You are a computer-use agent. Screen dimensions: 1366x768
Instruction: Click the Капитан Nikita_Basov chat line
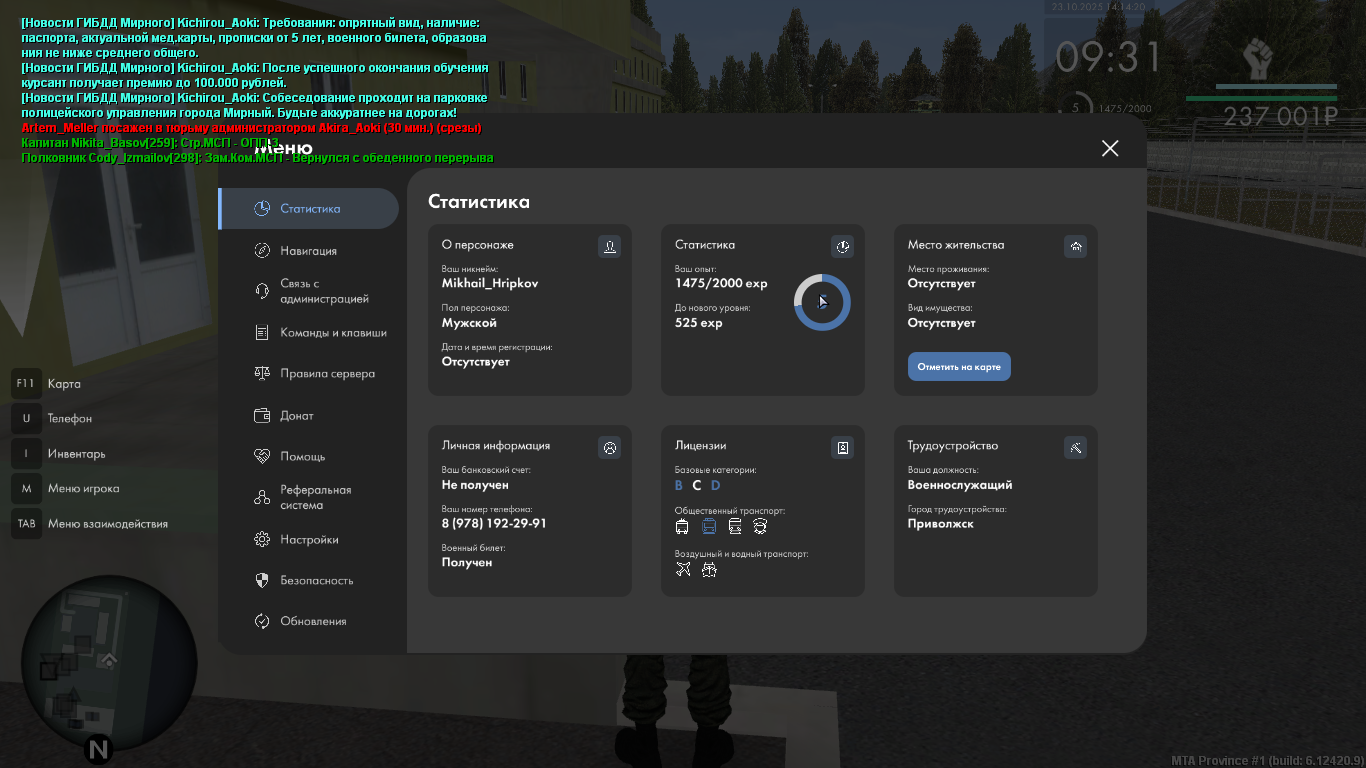click(x=150, y=143)
